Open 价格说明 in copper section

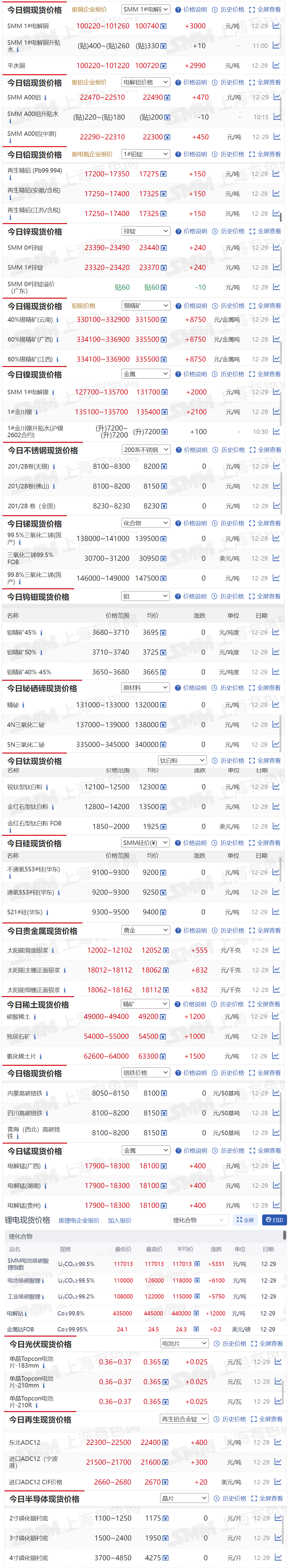coord(191,10)
